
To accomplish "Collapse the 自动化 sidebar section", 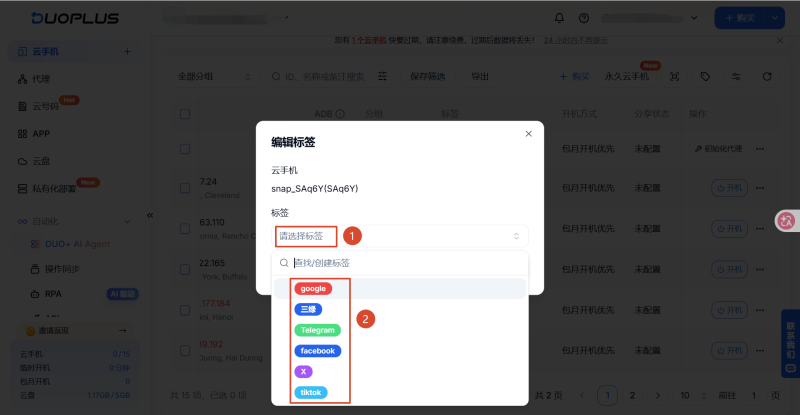I will [x=127, y=222].
